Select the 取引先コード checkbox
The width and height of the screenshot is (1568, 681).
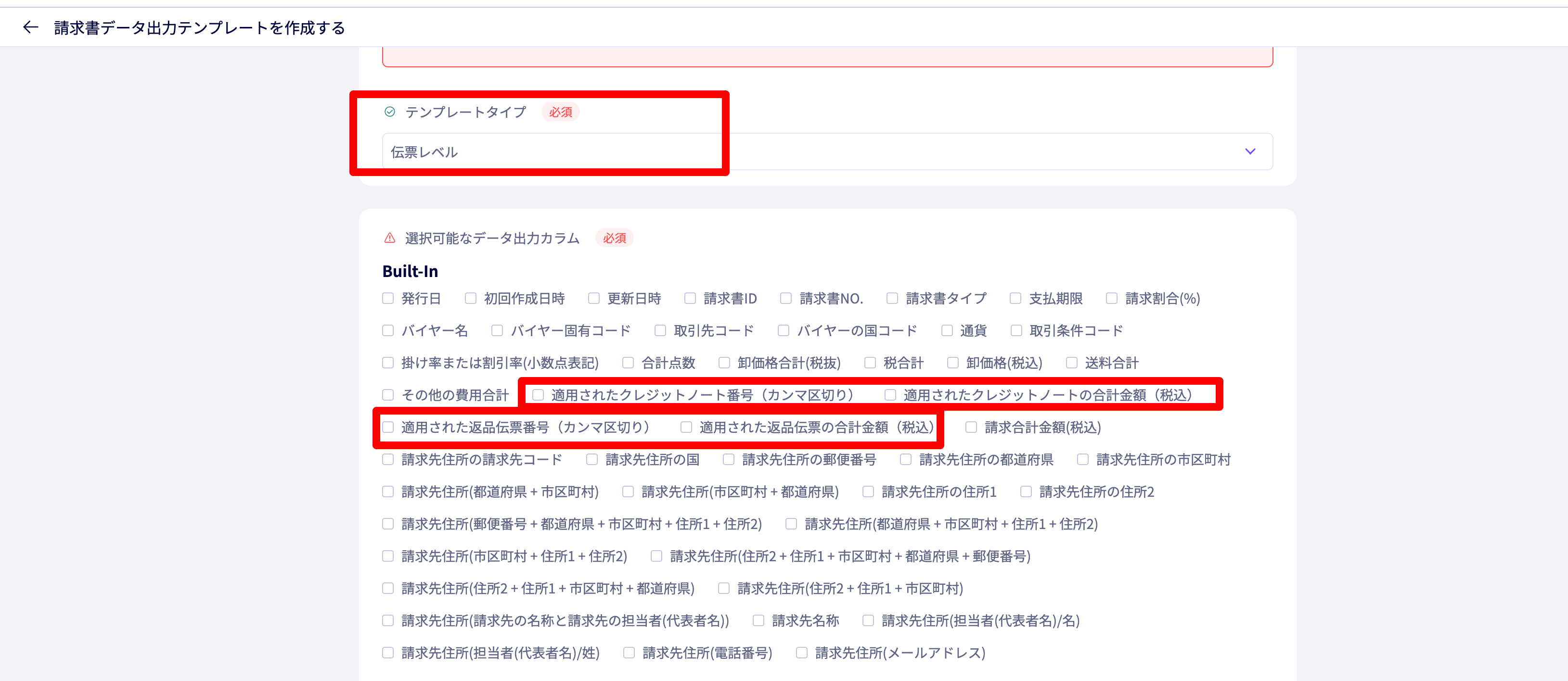[x=660, y=330]
